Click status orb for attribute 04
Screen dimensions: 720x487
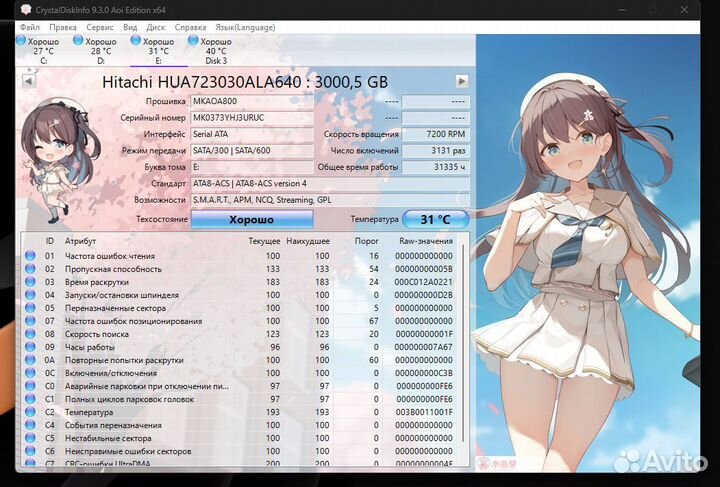coord(30,295)
